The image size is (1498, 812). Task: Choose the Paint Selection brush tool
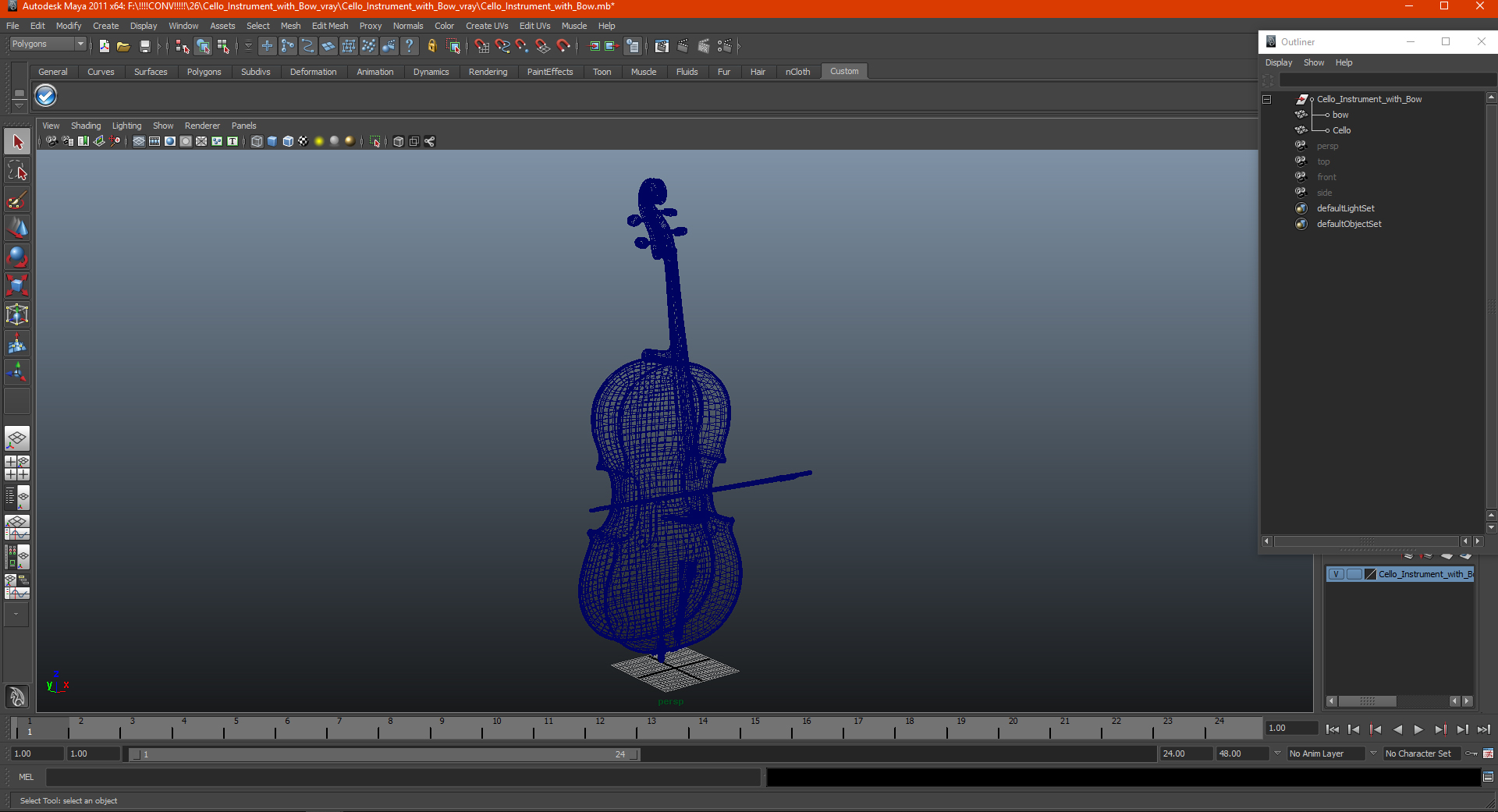pos(17,200)
